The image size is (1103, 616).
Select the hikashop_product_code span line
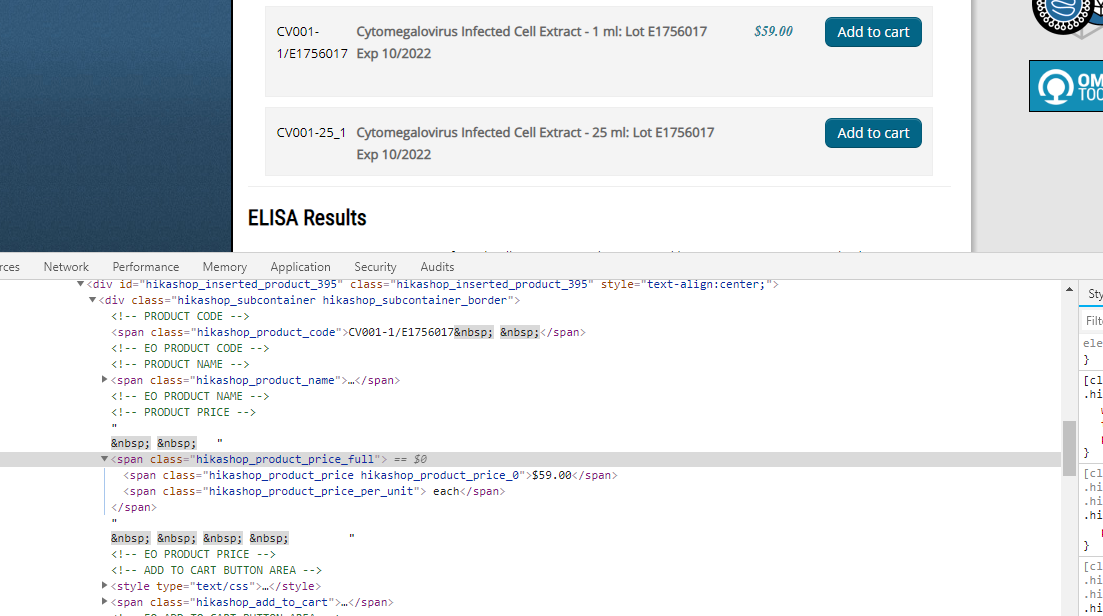[x=350, y=332]
